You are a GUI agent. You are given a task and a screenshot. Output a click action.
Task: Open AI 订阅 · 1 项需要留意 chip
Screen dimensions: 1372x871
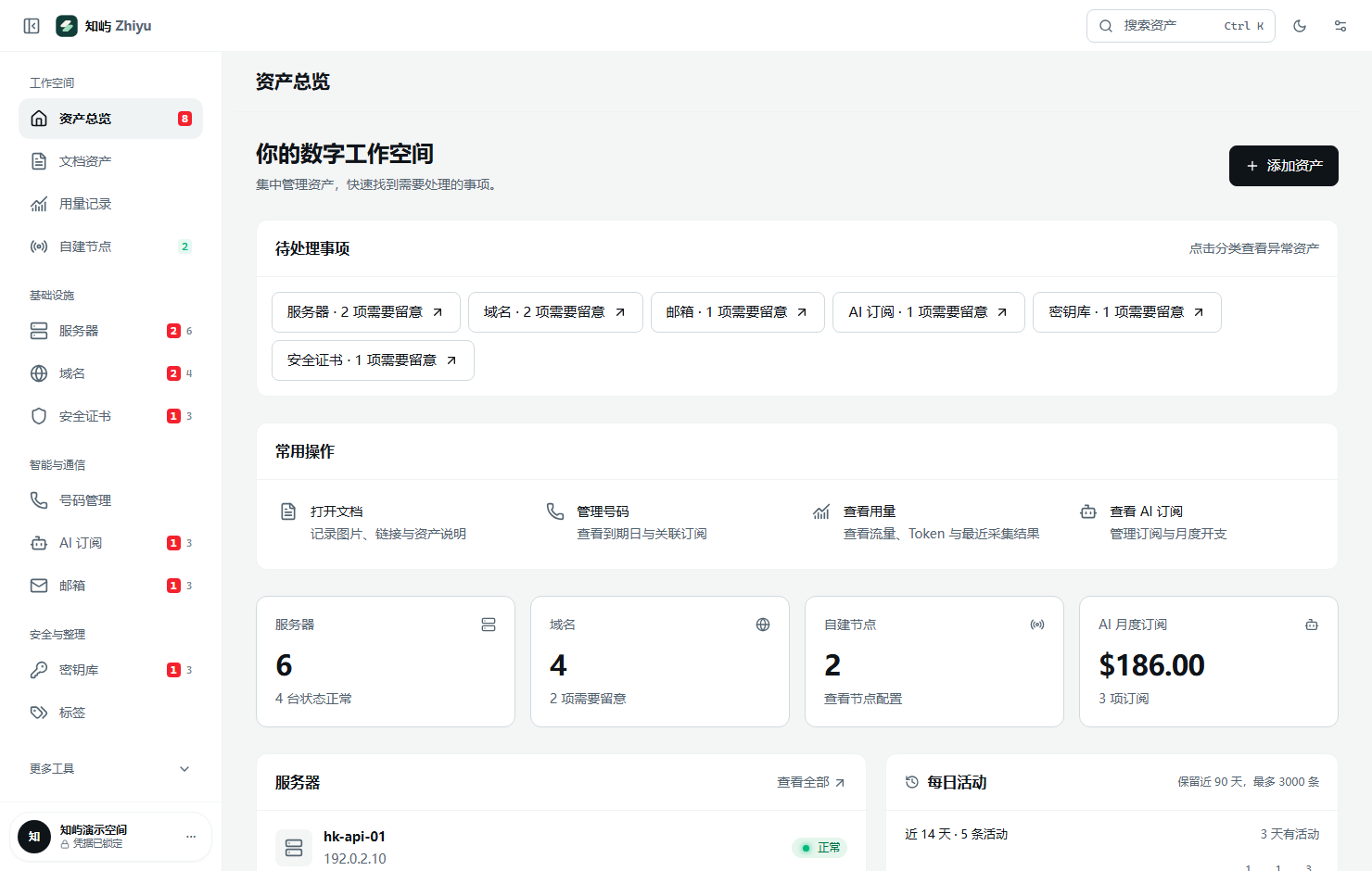point(929,312)
